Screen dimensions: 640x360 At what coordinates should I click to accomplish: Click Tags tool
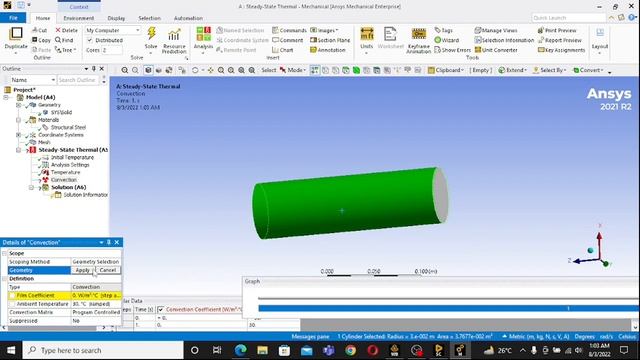(x=444, y=30)
